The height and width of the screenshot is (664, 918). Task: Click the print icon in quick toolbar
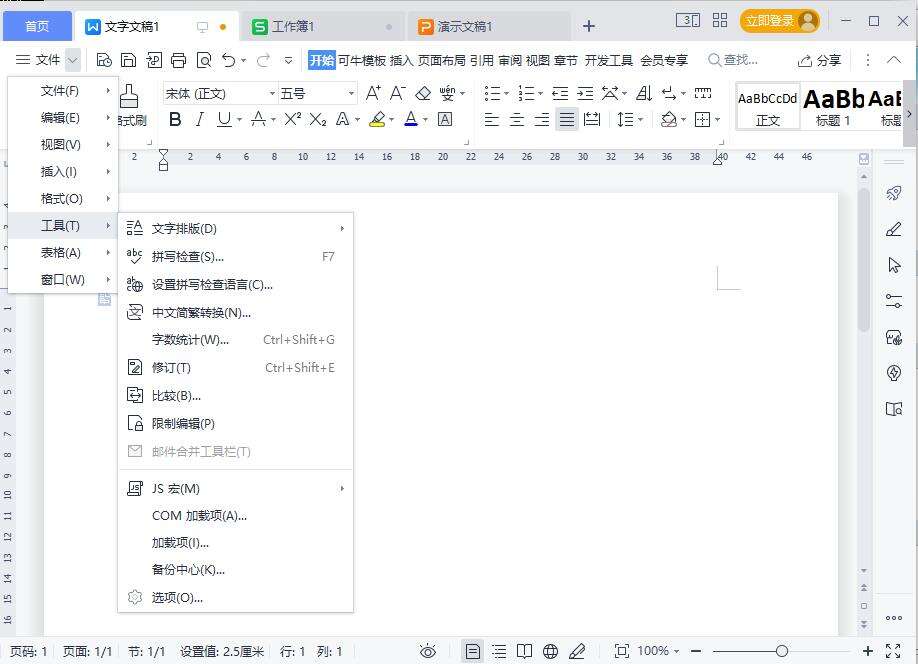tap(178, 60)
